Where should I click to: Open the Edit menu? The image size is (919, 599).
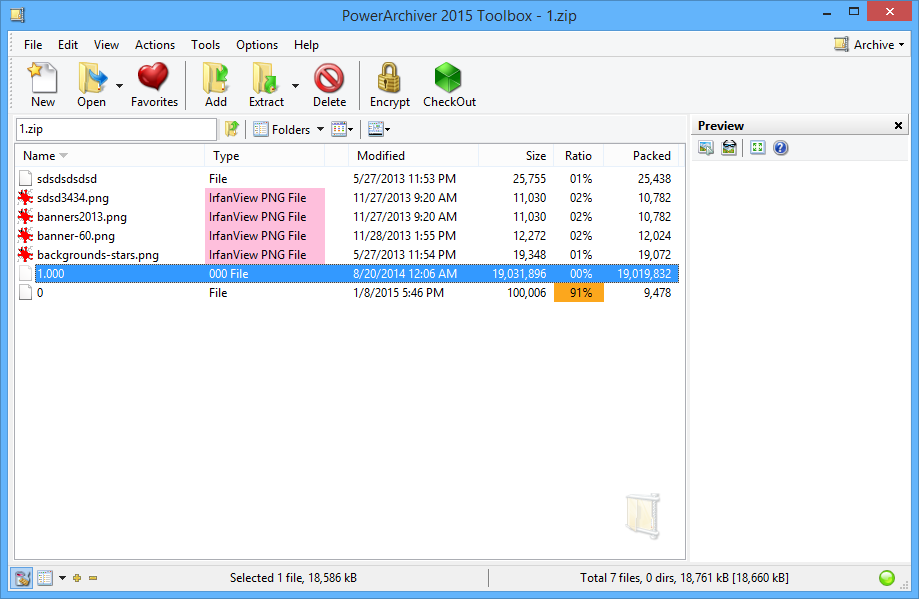(x=68, y=45)
